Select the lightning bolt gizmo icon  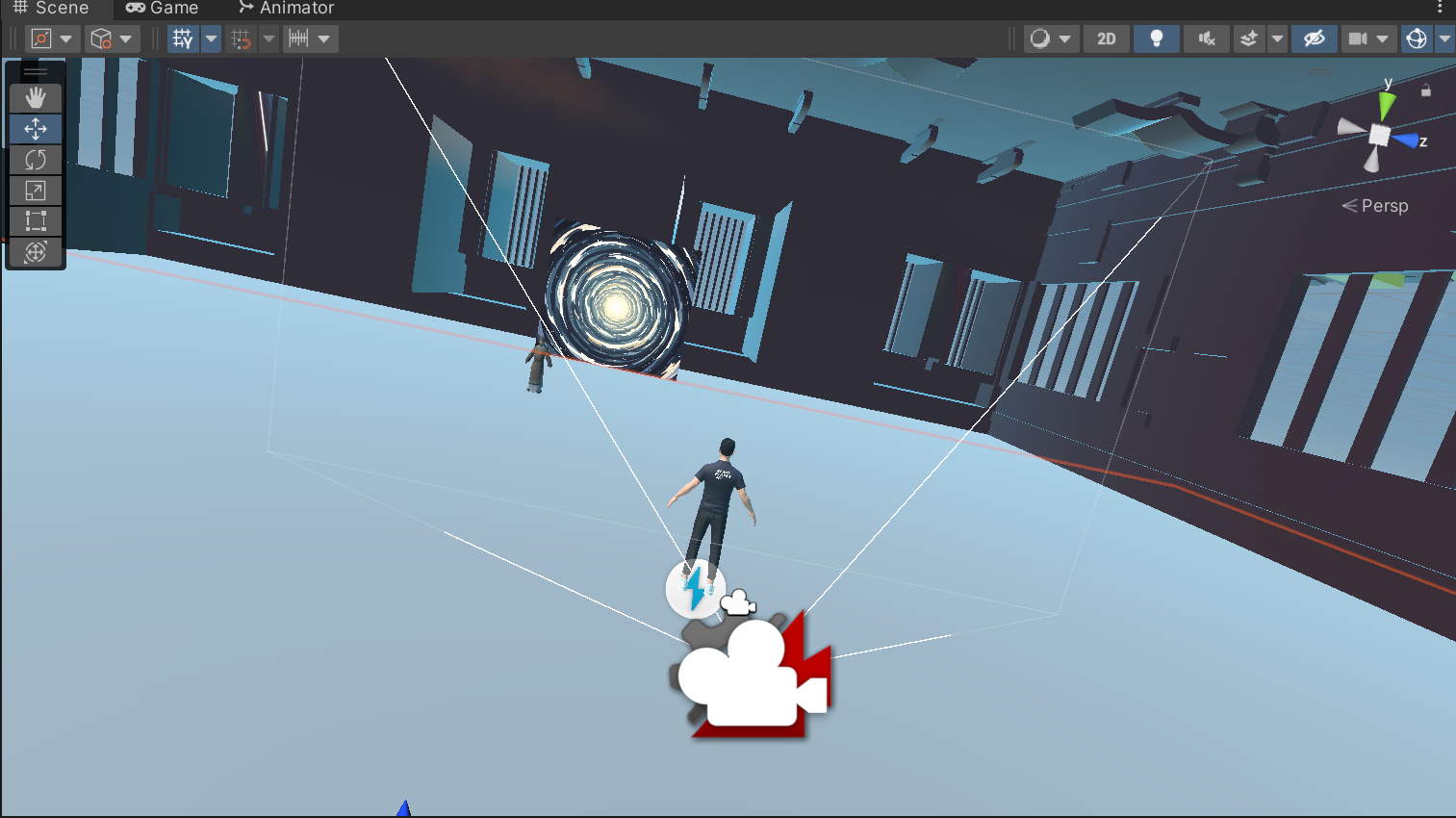[695, 589]
